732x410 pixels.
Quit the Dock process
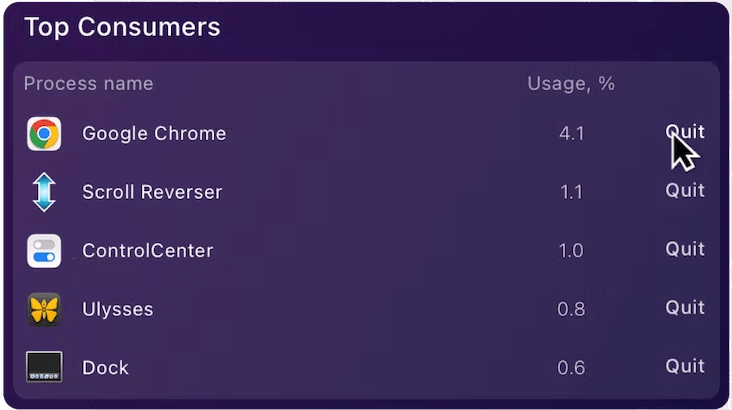click(685, 366)
